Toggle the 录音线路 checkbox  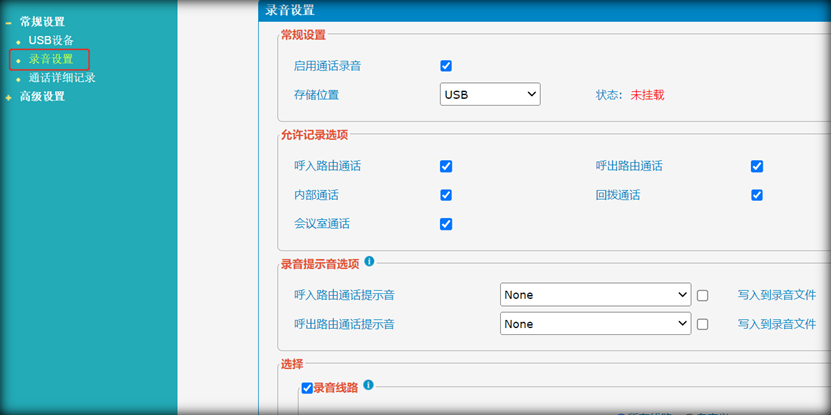tap(307, 388)
